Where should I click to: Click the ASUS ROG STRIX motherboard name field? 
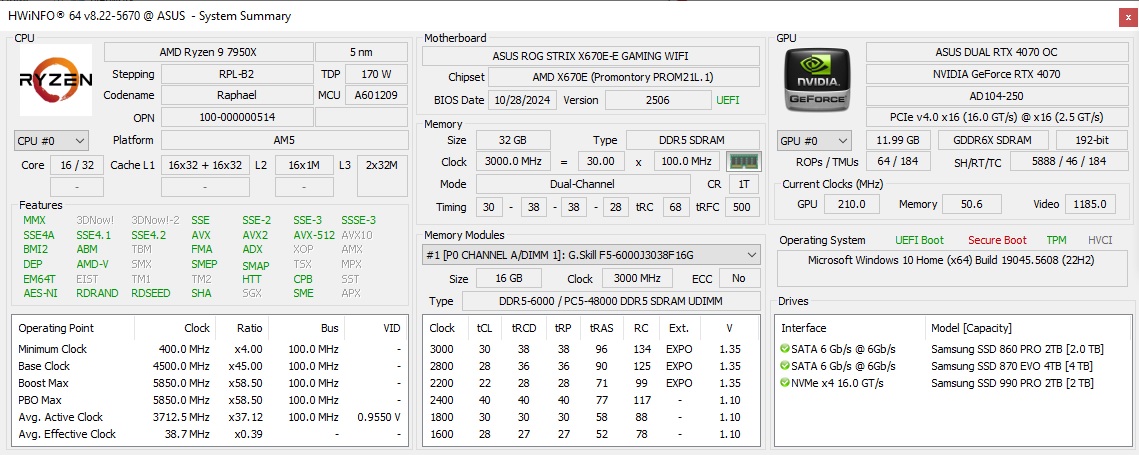590,57
